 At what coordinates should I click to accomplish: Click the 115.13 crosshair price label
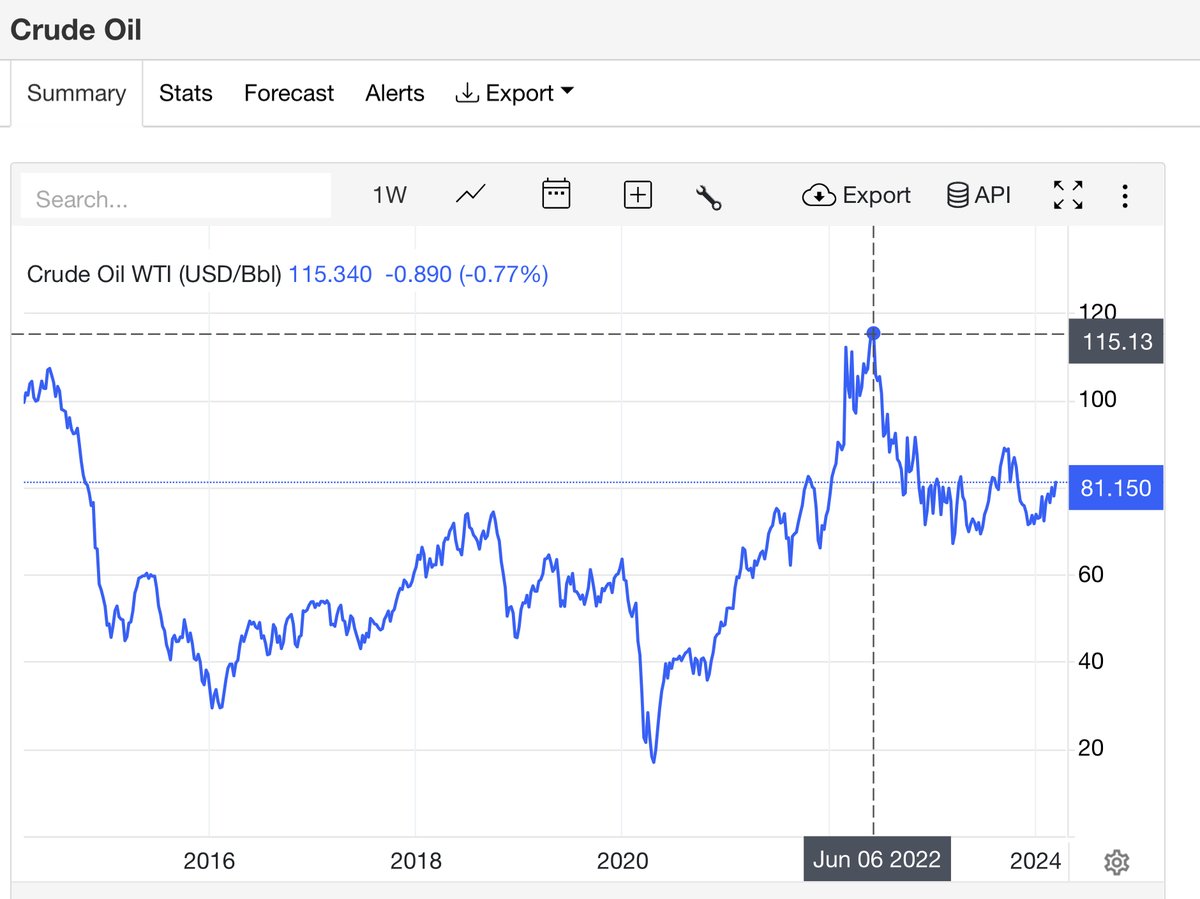[x=1117, y=342]
